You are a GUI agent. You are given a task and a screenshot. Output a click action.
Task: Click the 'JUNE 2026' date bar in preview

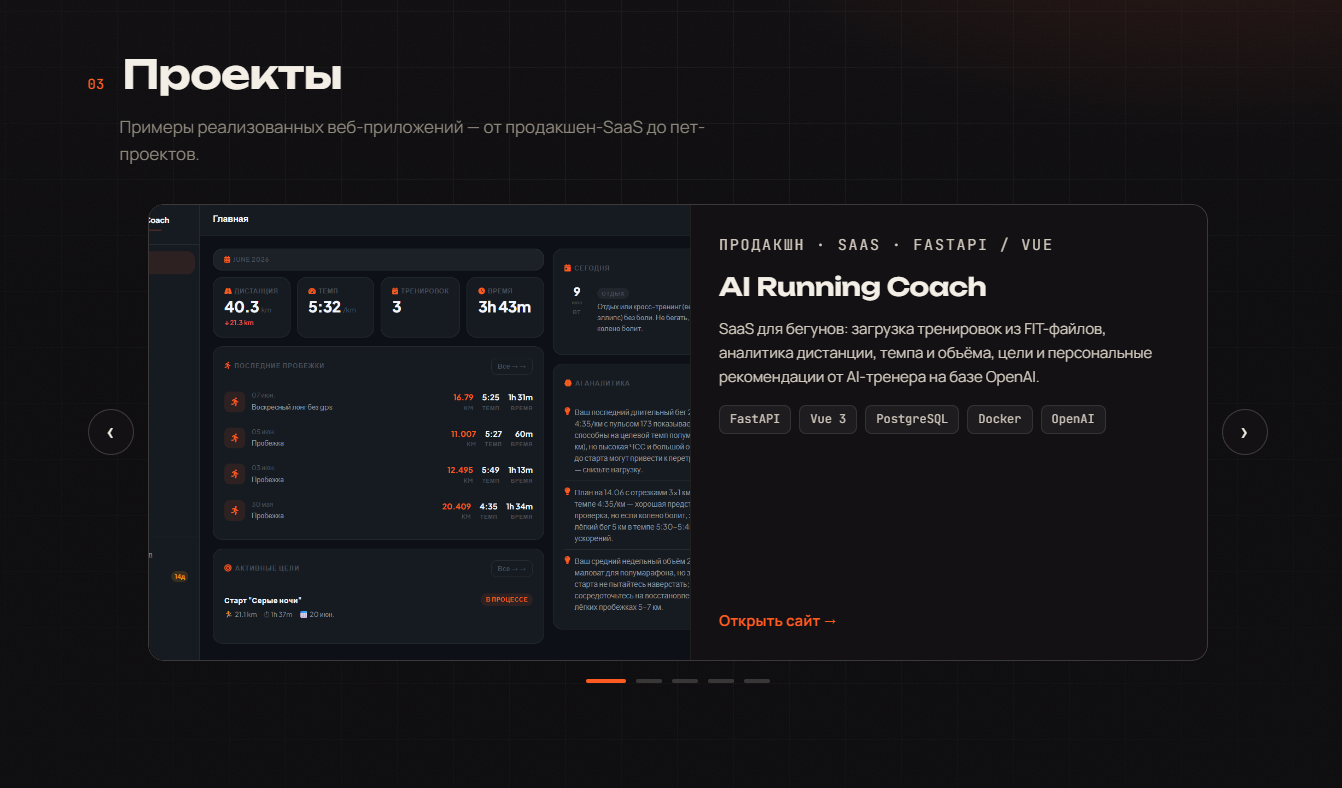click(x=378, y=260)
